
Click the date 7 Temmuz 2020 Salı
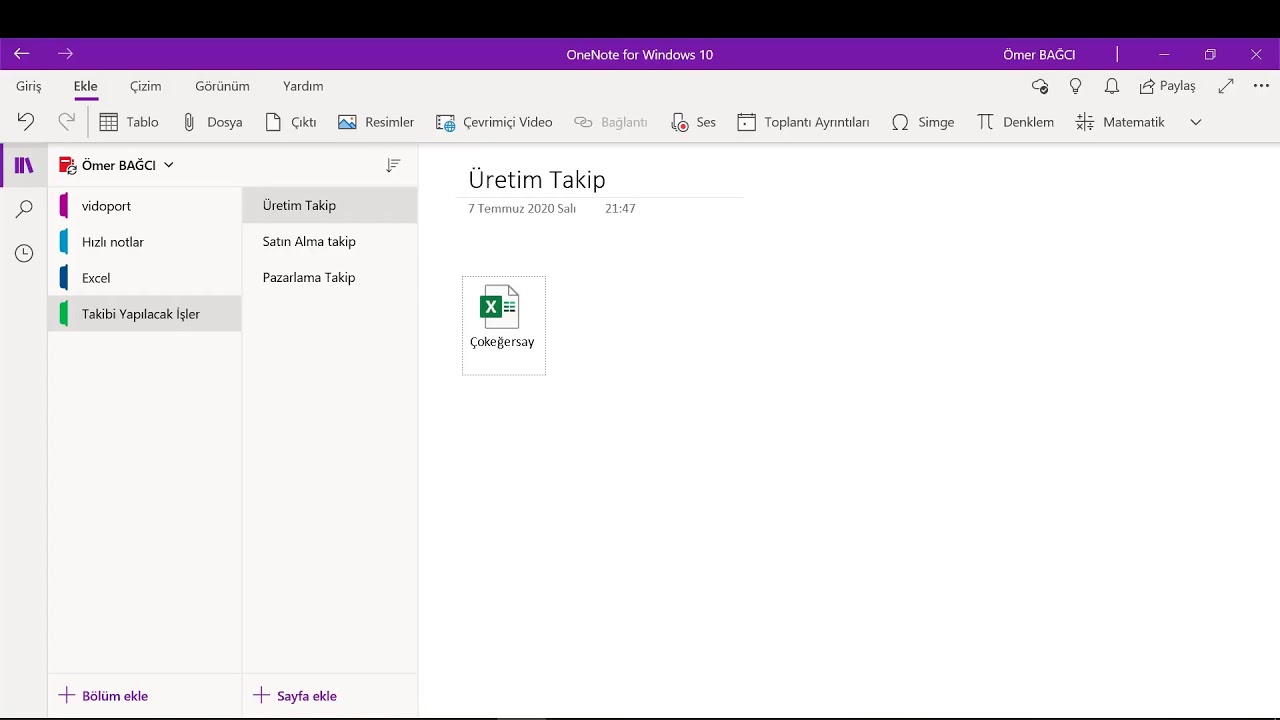(x=522, y=209)
